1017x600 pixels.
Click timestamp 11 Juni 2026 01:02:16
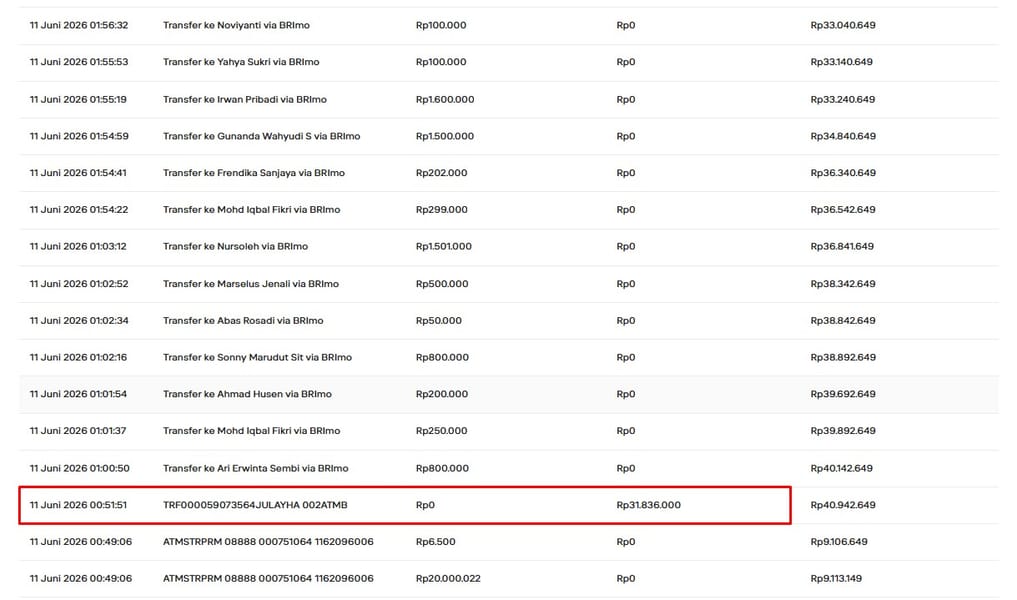coord(78,357)
